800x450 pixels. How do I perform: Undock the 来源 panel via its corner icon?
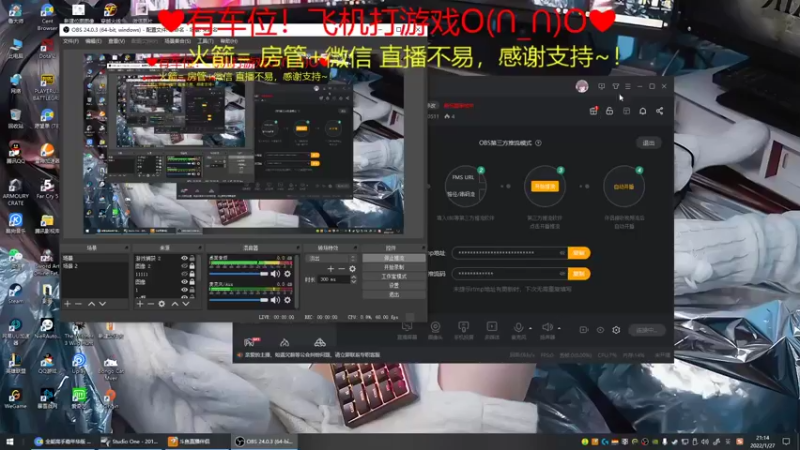pos(199,247)
